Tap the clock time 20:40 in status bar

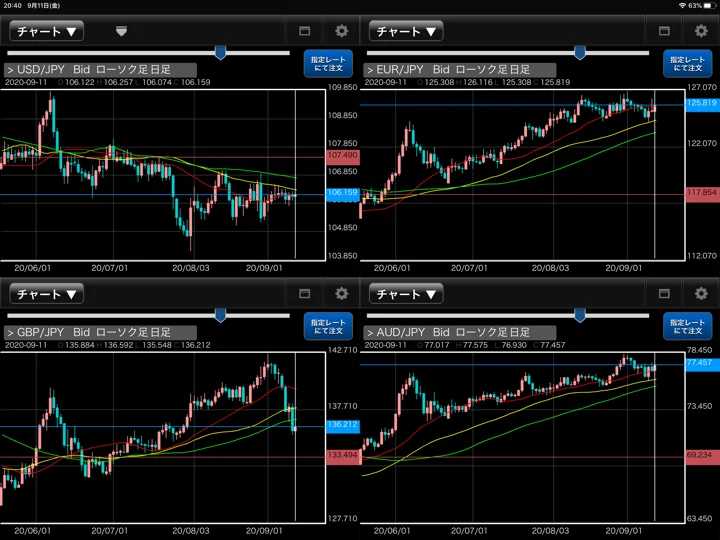[x=12, y=6]
